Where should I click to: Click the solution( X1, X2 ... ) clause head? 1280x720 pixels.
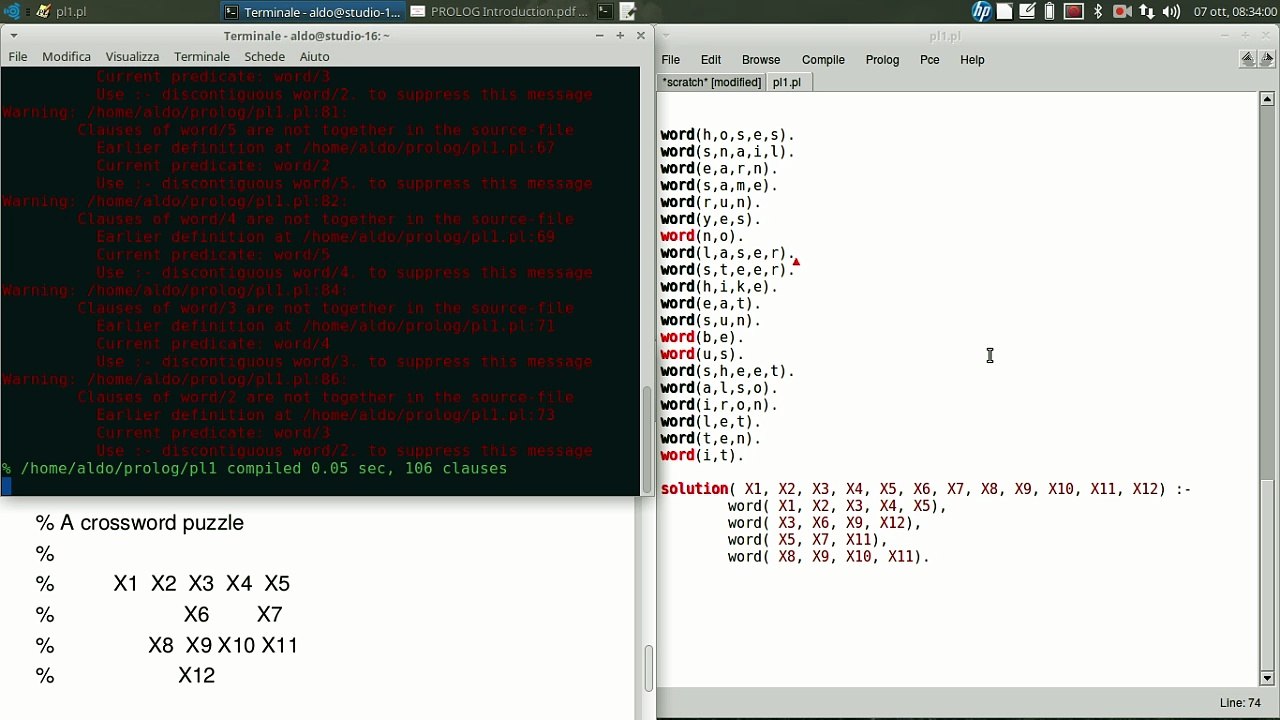coord(926,489)
